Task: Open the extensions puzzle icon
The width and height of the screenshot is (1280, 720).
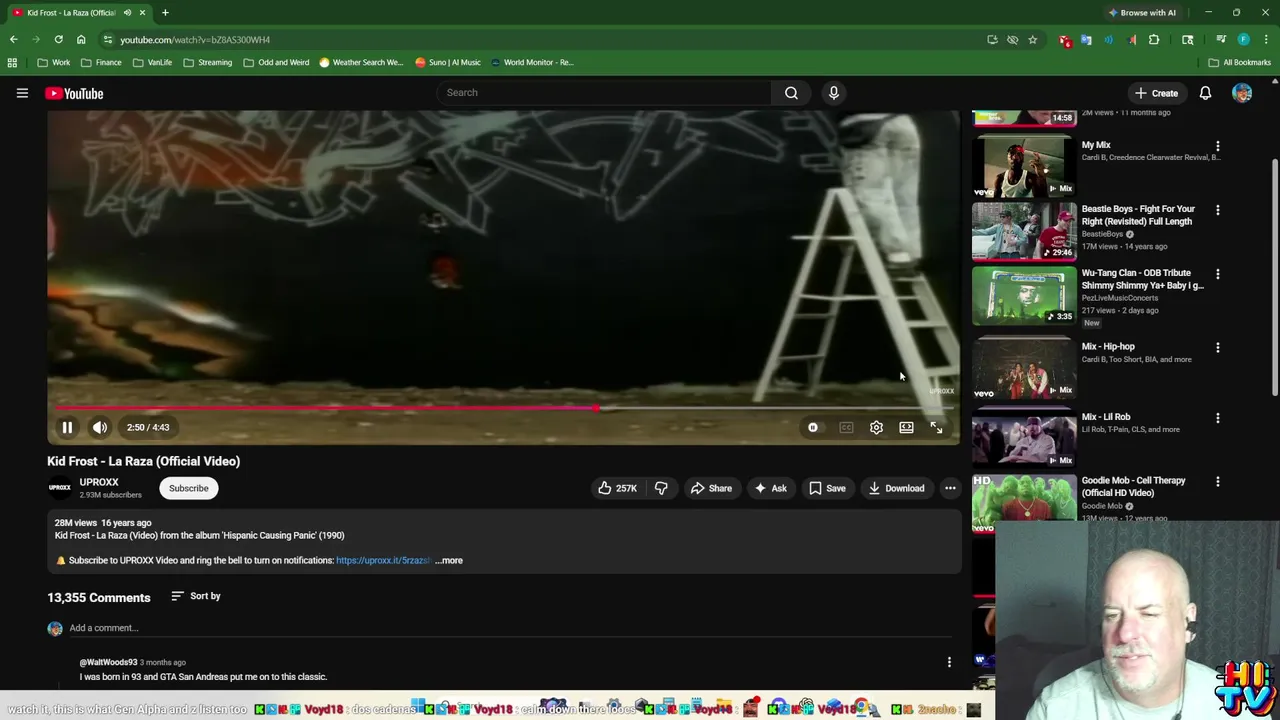Action: [1154, 39]
